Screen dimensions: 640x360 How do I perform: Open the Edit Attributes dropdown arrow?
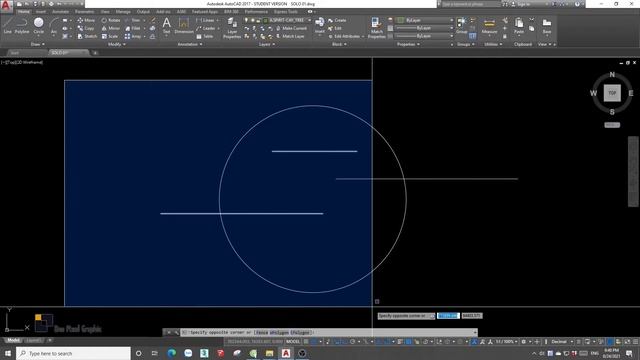point(363,36)
